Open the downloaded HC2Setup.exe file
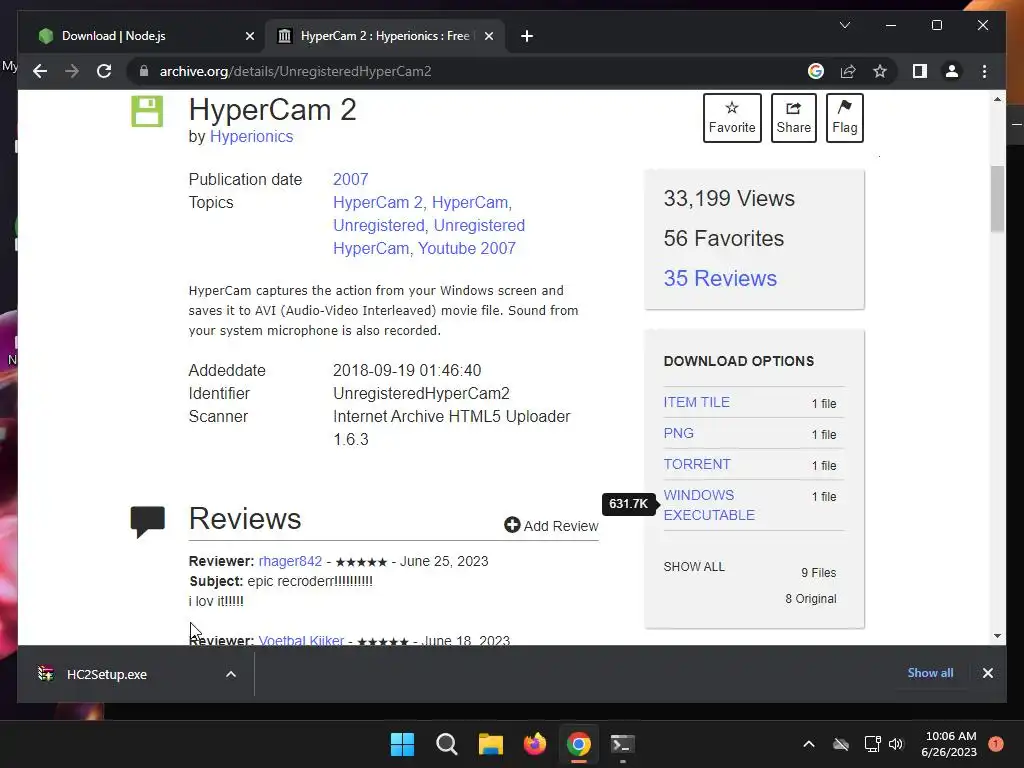 coord(106,675)
